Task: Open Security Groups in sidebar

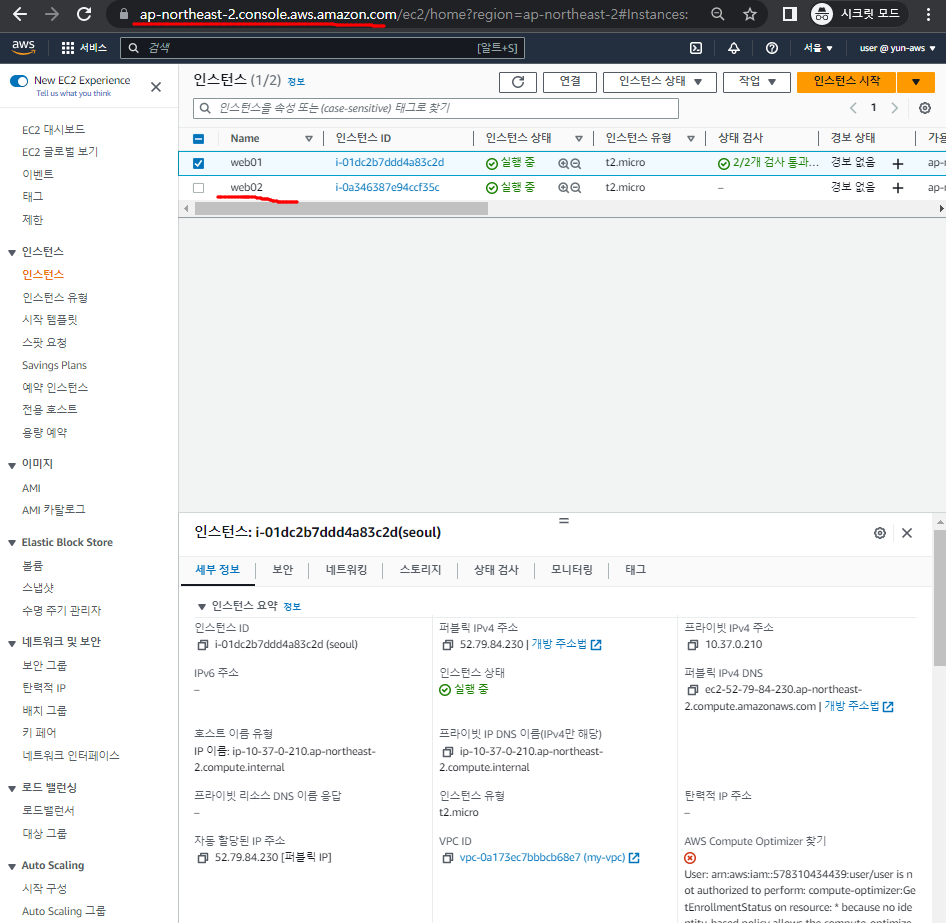Action: coord(44,665)
